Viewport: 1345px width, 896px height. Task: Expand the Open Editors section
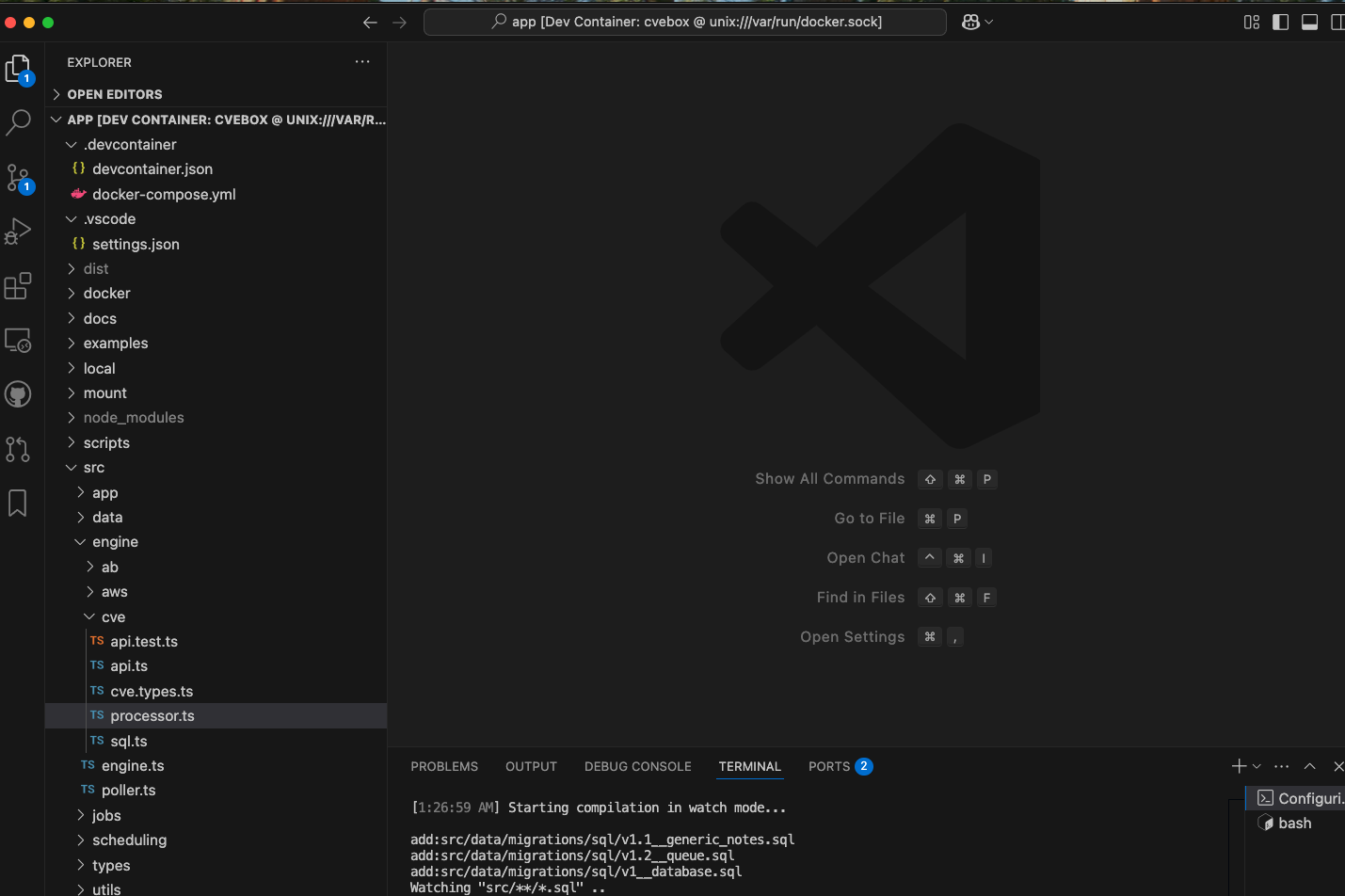pos(216,94)
